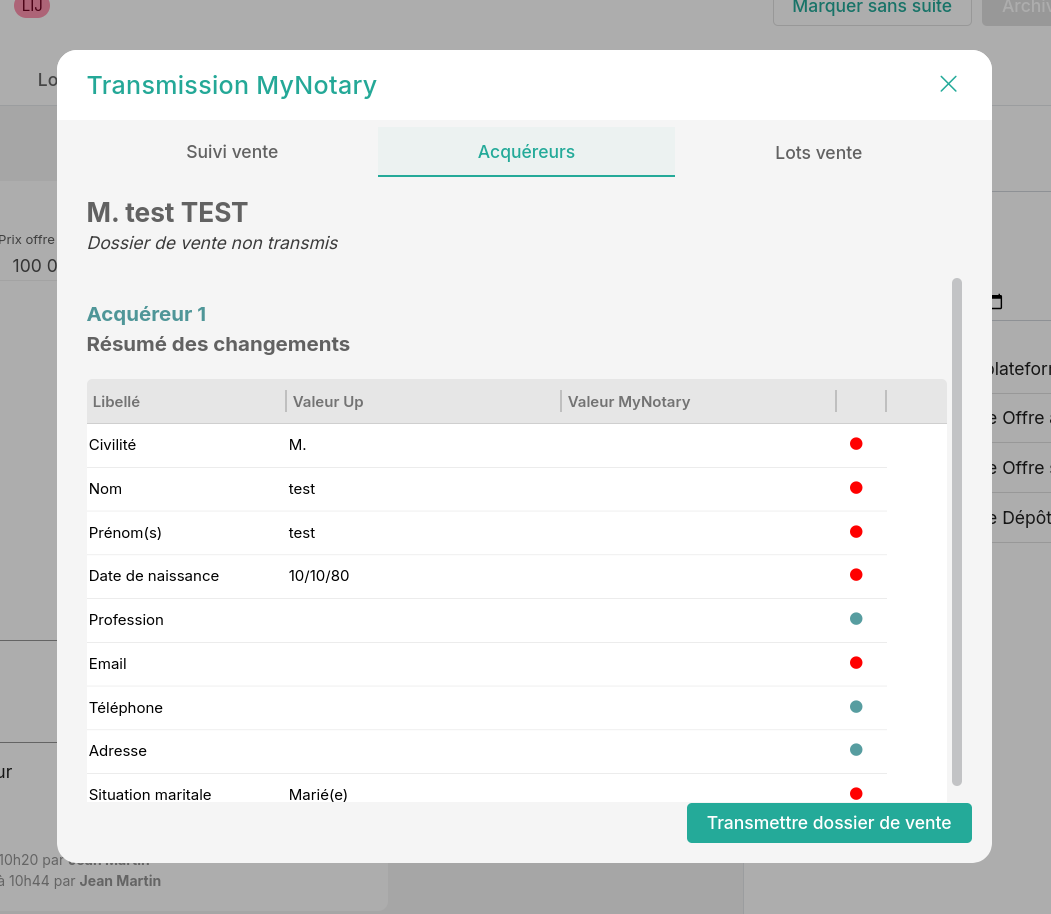Image resolution: width=1051 pixels, height=914 pixels.
Task: Click the Email row label
Action: pos(107,663)
